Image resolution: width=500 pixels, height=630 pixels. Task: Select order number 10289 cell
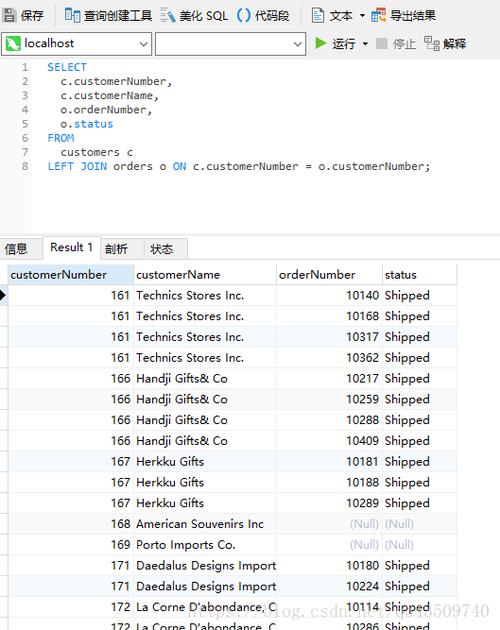329,503
